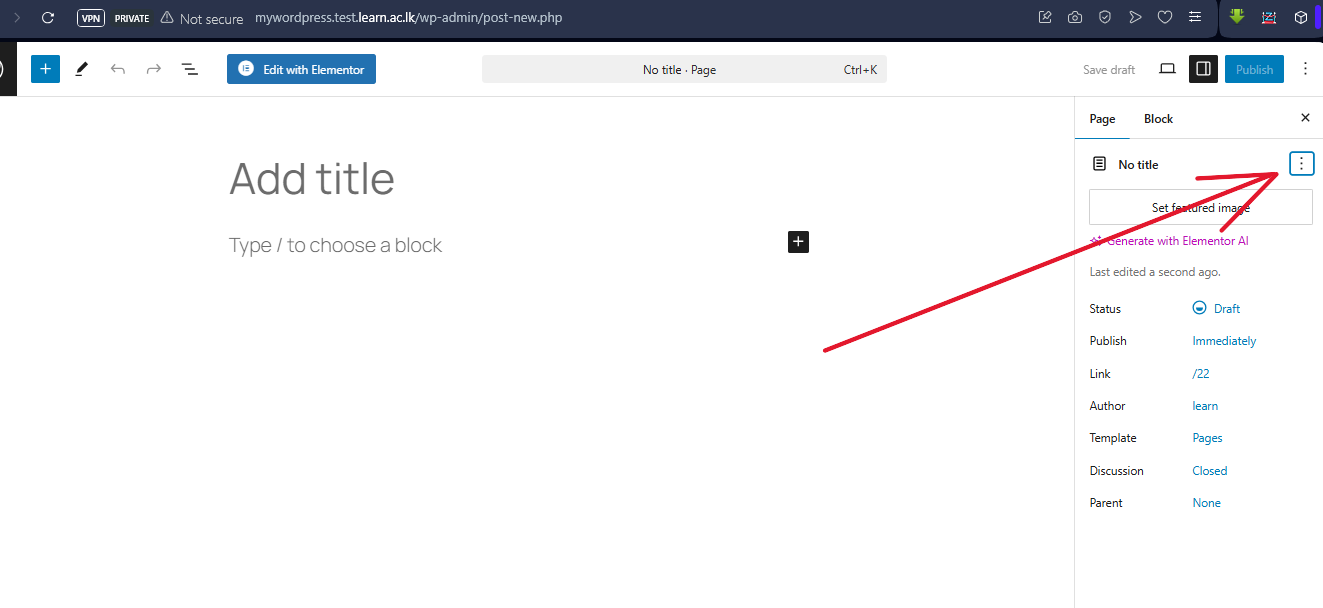Click the browser forward arrow
The image size is (1323, 608).
pyautogui.click(x=16, y=18)
